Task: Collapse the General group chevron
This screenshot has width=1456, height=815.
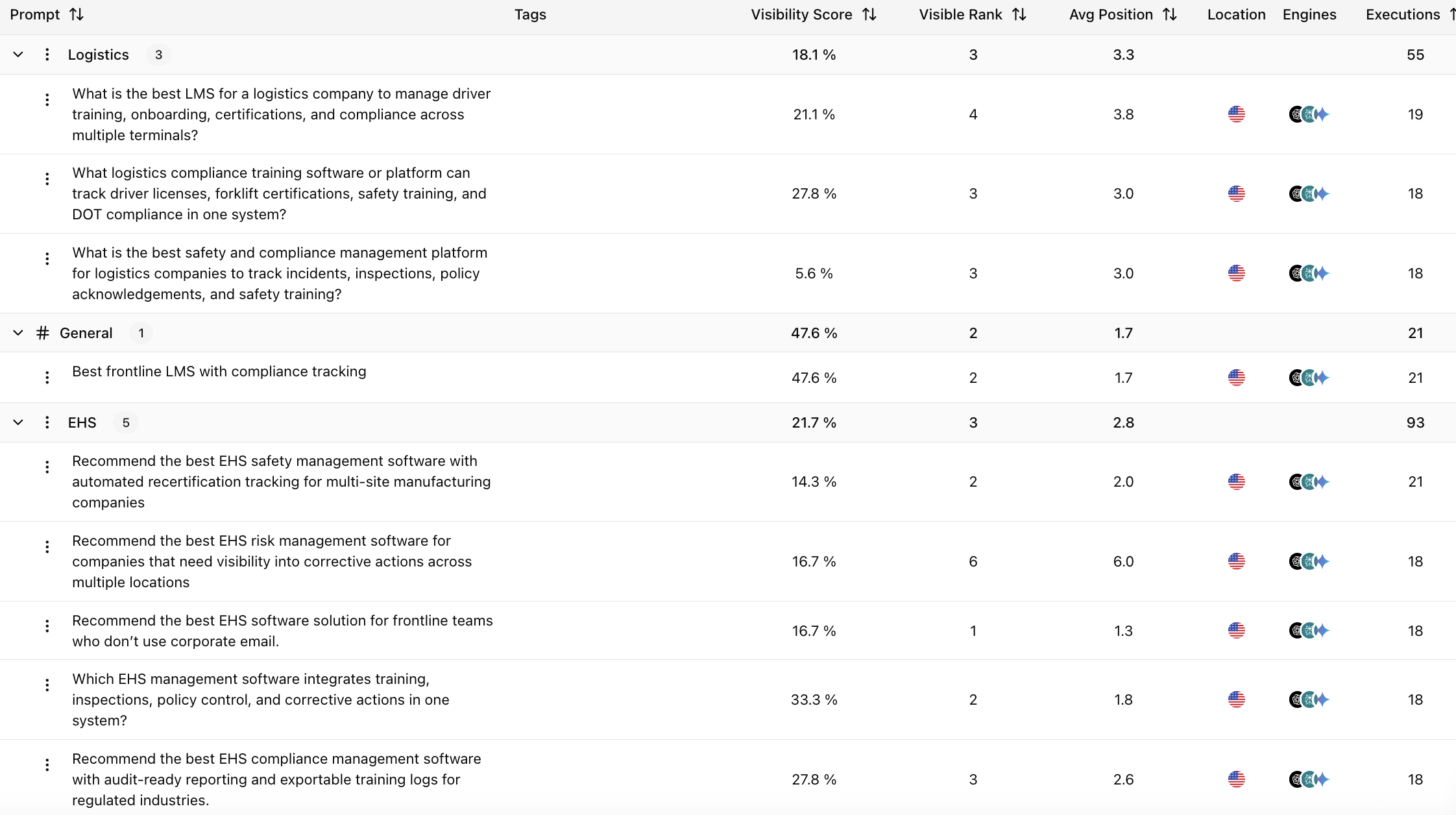Action: click(18, 333)
